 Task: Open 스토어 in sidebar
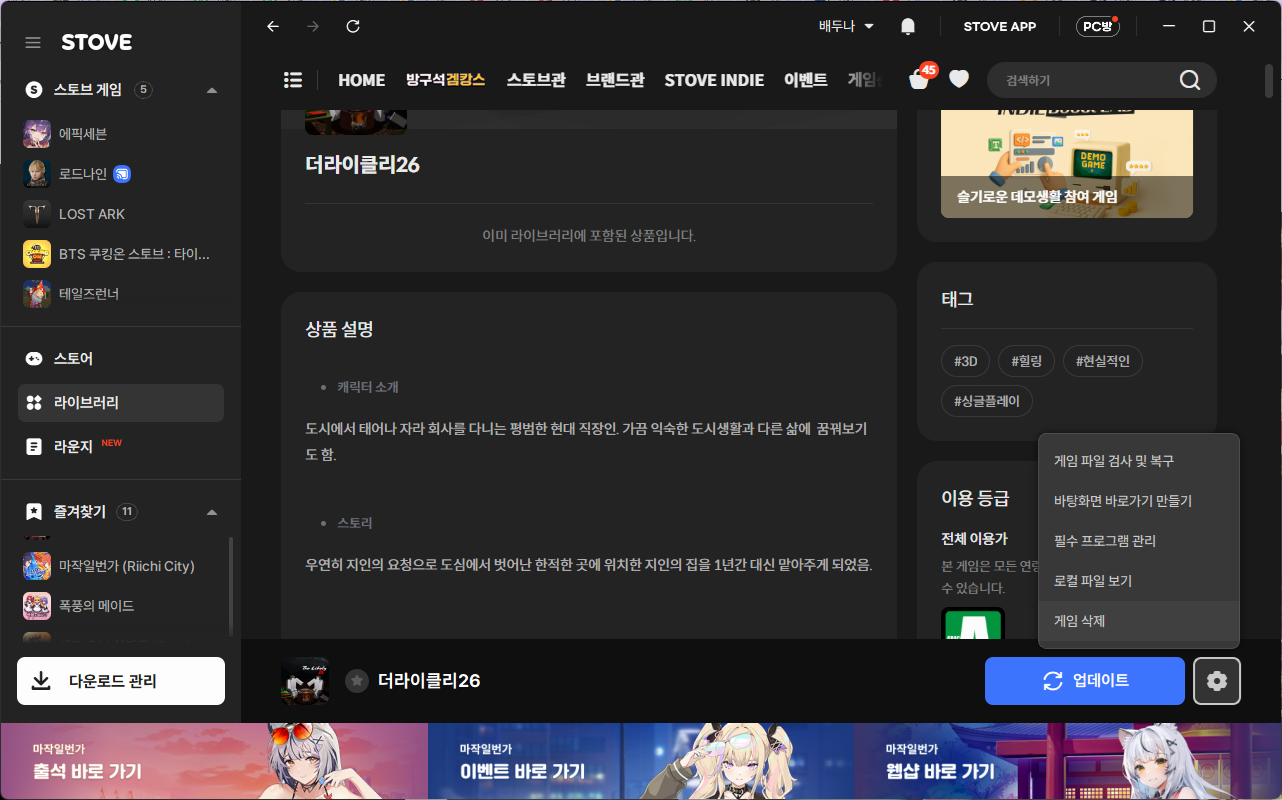121,359
